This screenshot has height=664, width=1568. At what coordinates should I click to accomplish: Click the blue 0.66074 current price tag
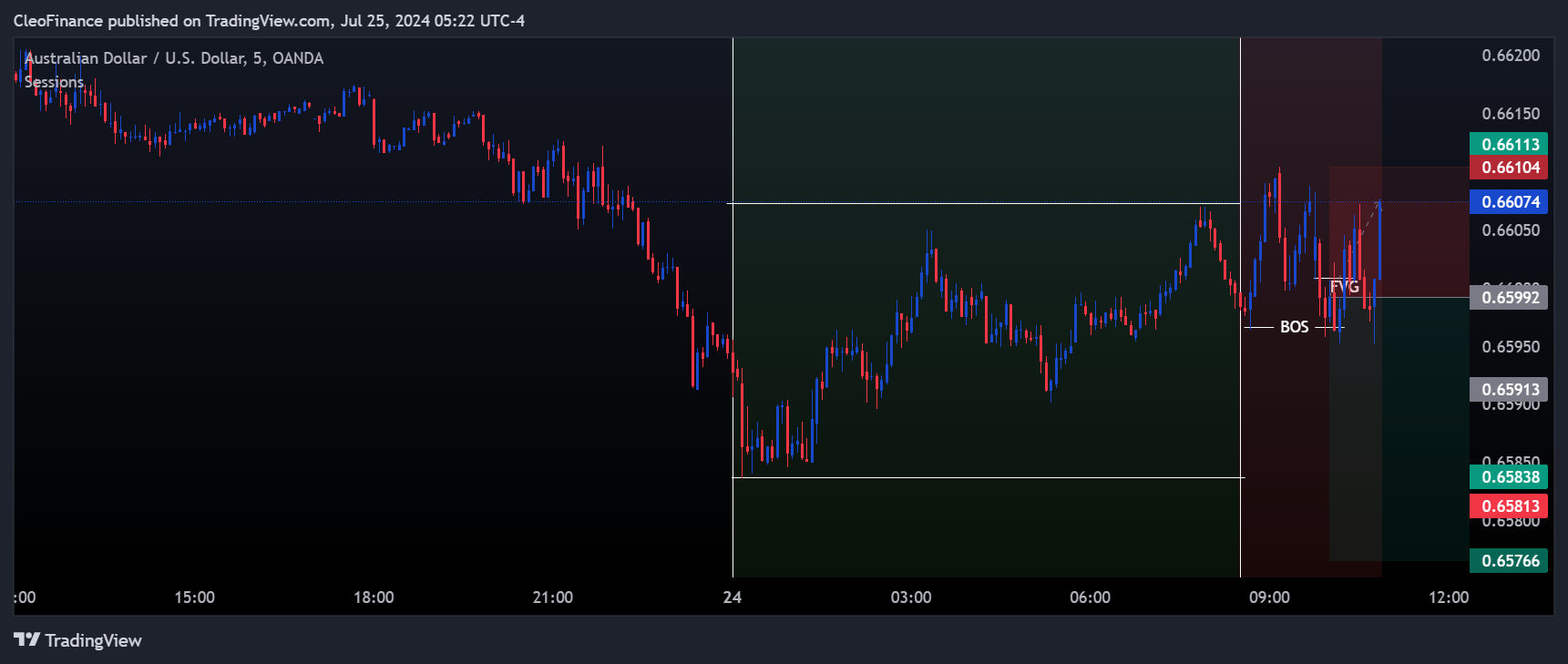click(1509, 202)
